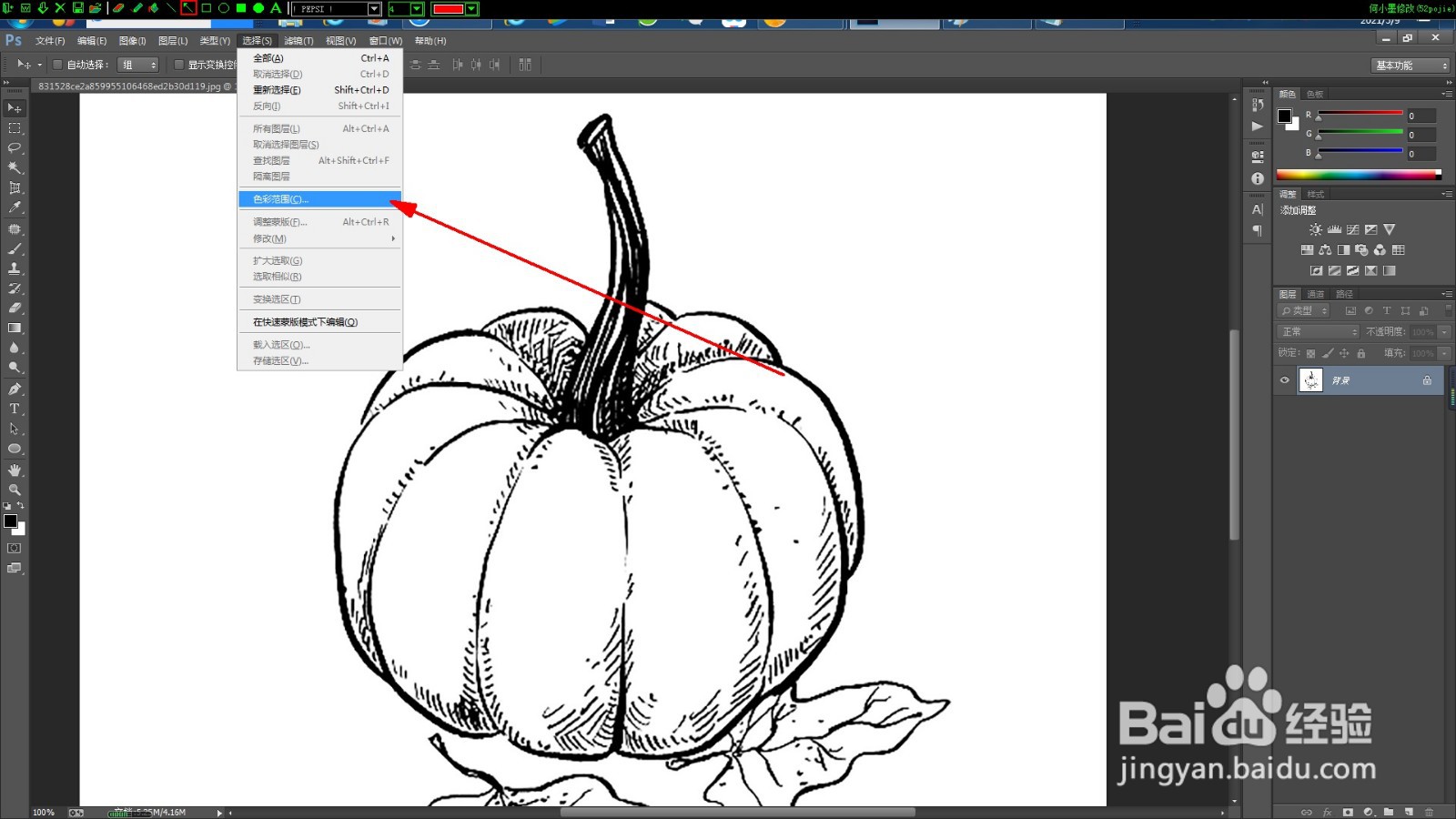
Task: Switch to the 样式 tab
Action: tap(1316, 194)
